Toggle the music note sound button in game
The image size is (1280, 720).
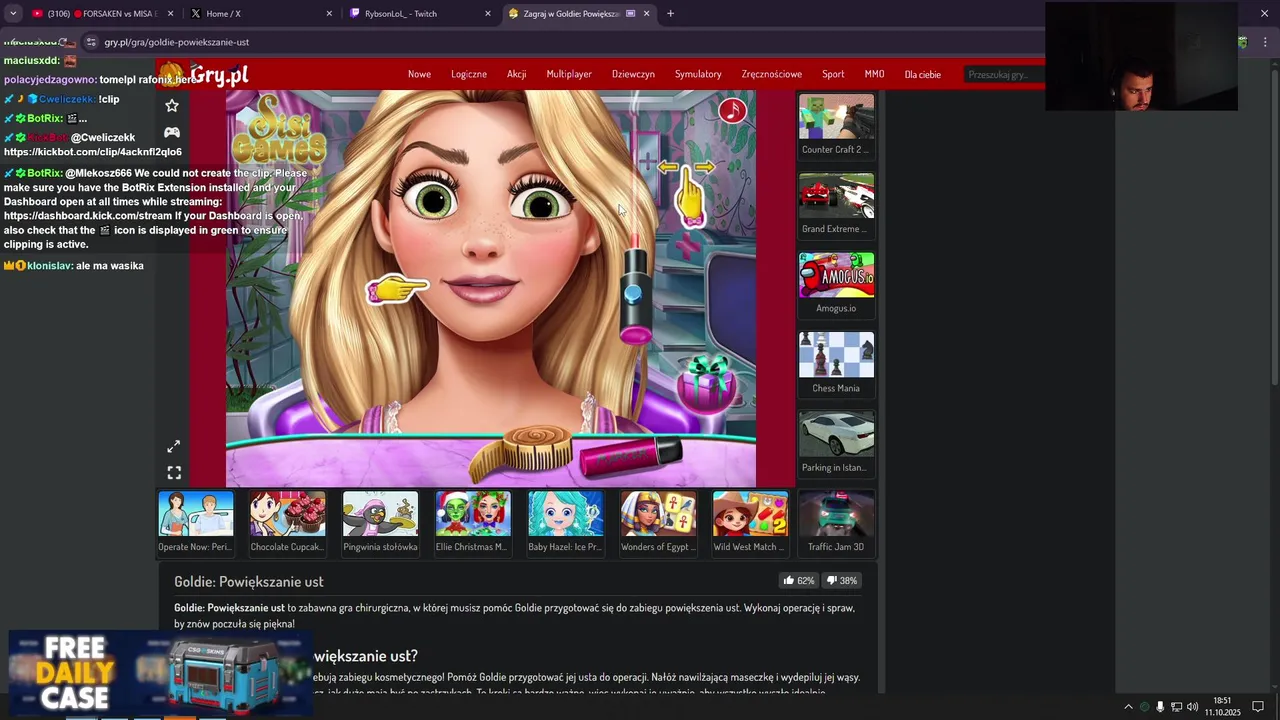click(732, 111)
